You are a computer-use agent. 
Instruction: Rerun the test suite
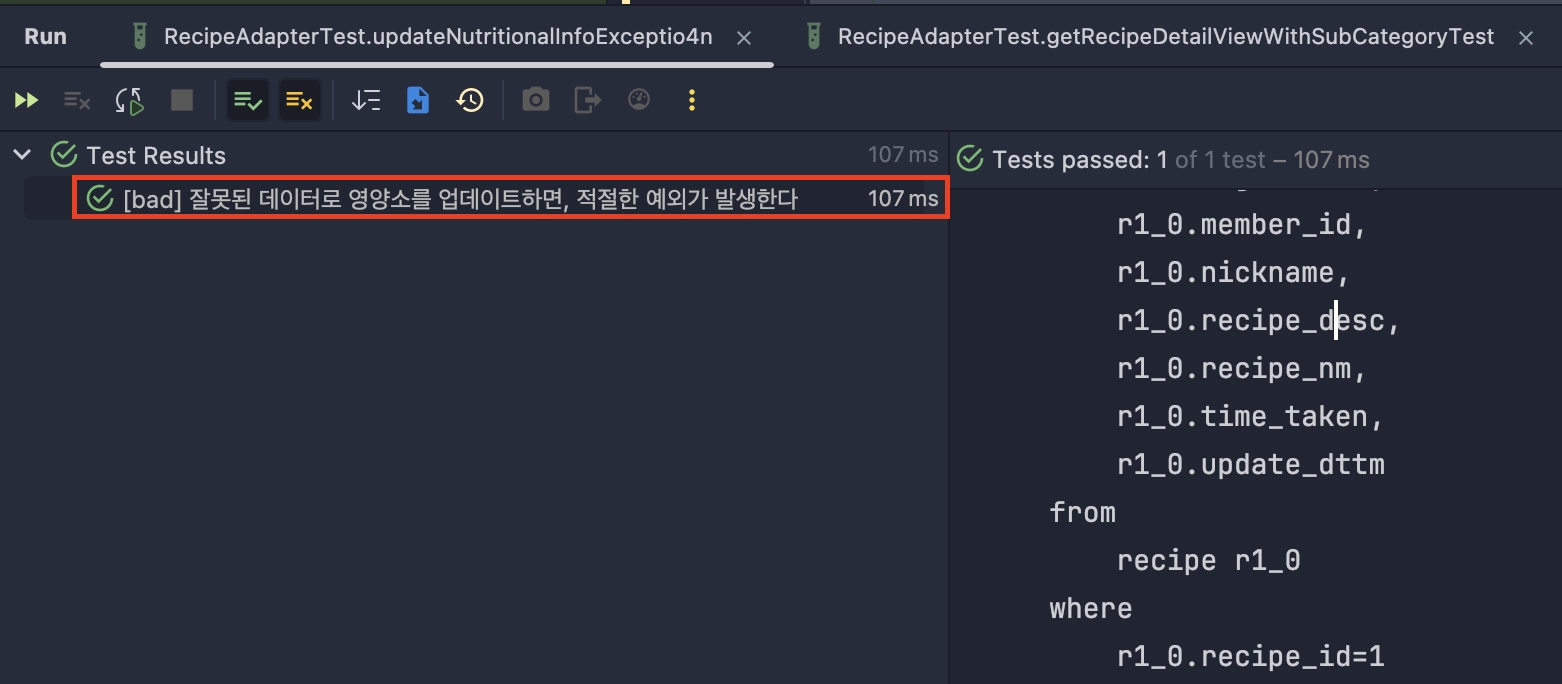pyautogui.click(x=26, y=100)
